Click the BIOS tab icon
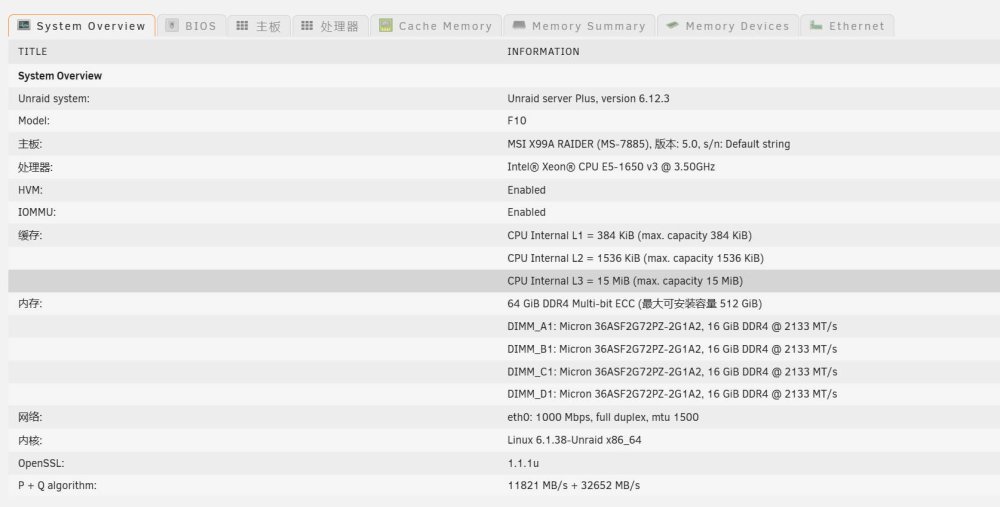The image size is (1000, 507). coord(172,26)
